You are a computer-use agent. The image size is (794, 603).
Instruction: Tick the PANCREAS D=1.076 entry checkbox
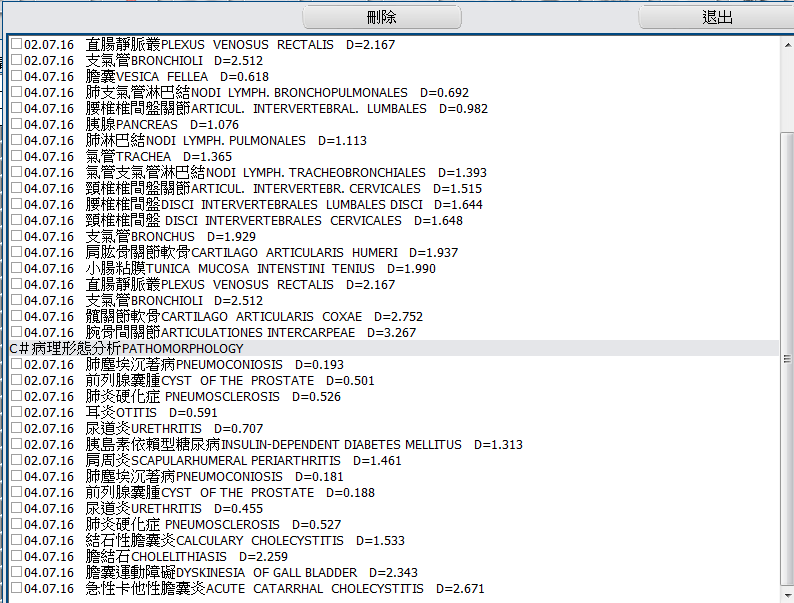coord(16,125)
